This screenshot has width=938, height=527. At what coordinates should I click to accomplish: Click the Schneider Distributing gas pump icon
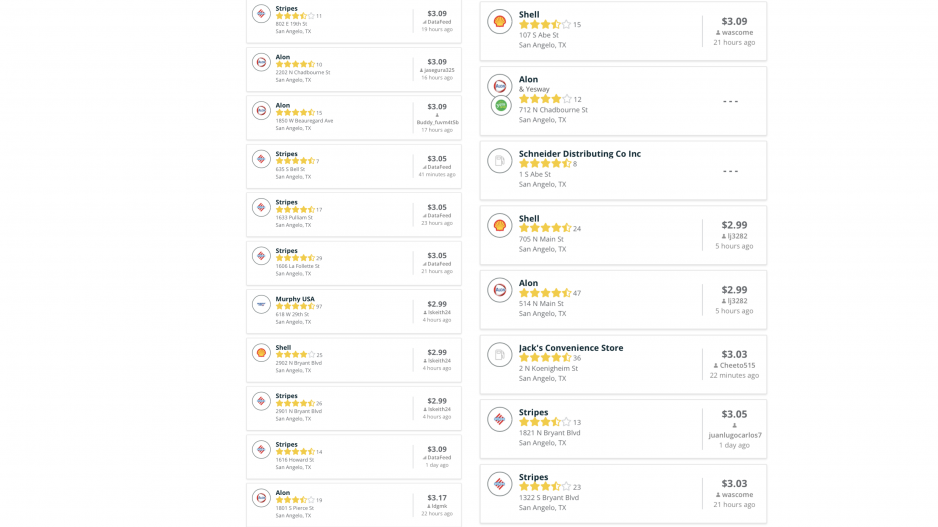500,160
